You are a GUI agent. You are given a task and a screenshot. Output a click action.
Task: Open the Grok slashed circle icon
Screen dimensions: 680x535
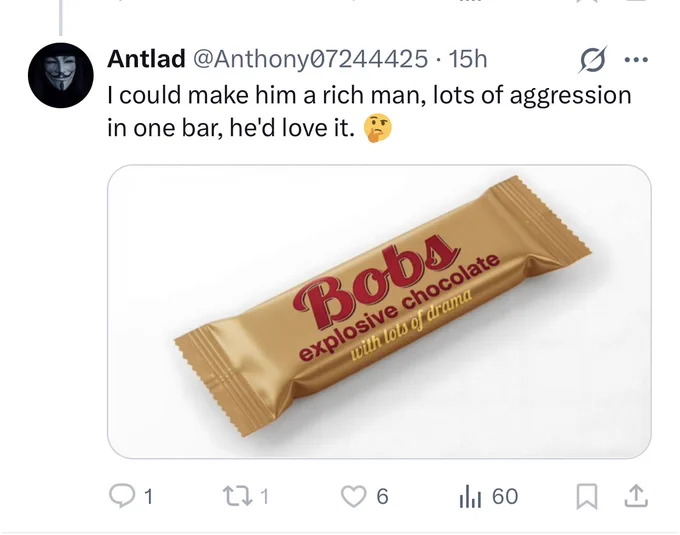(592, 59)
